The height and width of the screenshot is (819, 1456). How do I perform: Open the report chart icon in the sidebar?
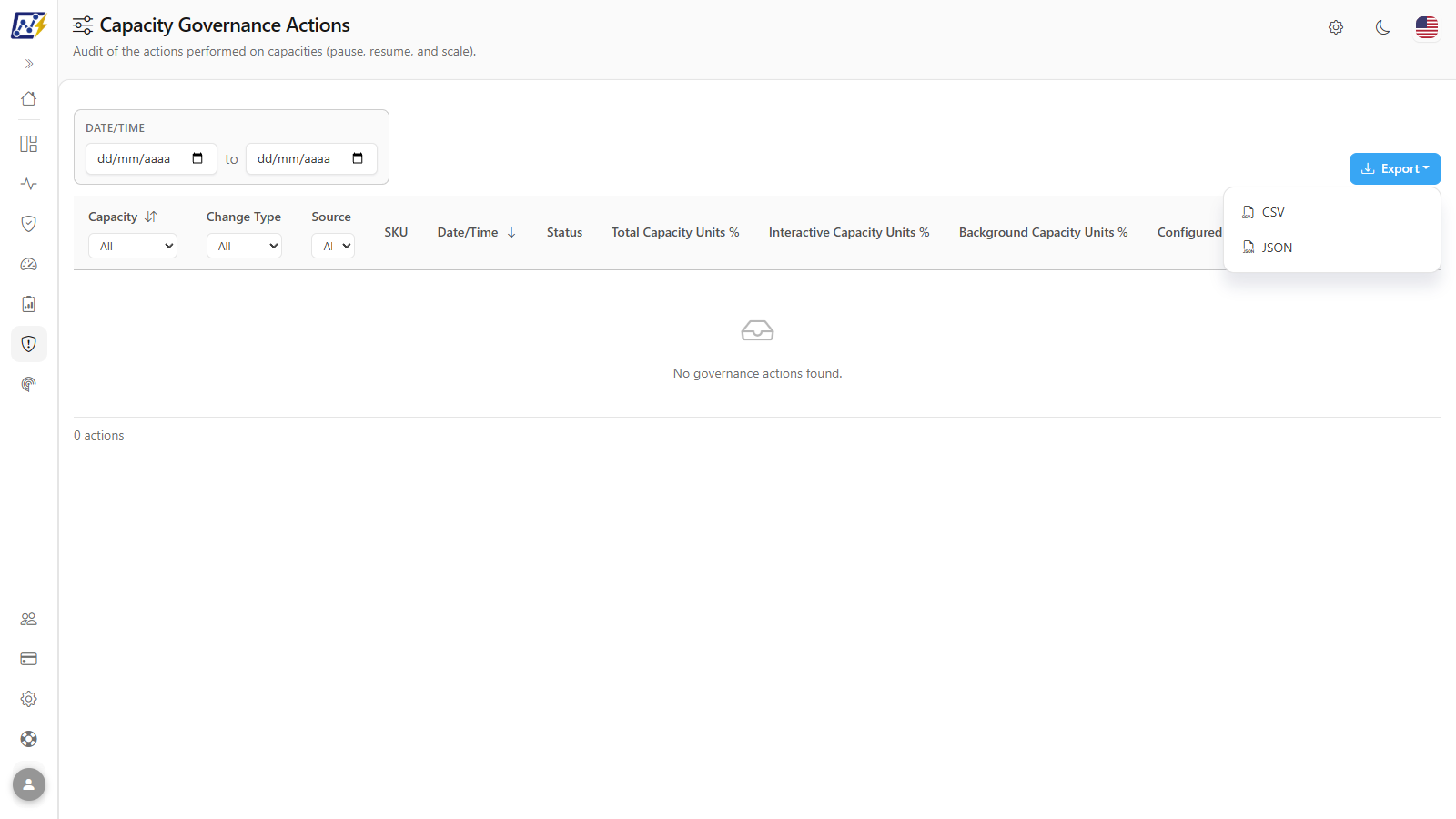click(x=29, y=304)
